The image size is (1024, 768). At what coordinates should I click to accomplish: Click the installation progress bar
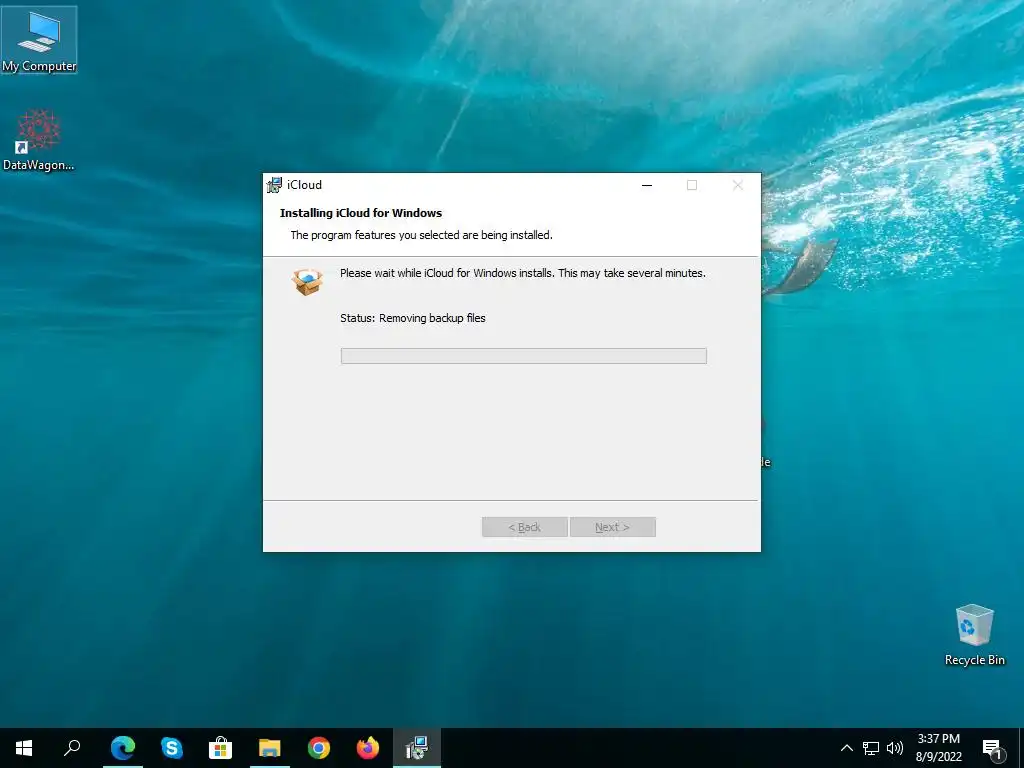[524, 356]
